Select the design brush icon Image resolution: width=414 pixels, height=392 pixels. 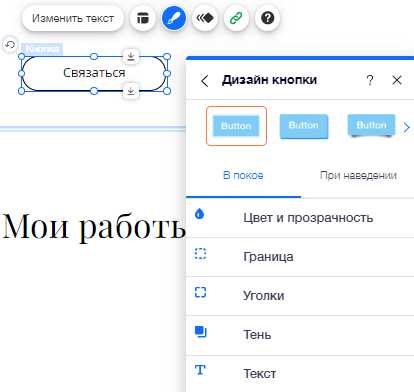coord(174,18)
